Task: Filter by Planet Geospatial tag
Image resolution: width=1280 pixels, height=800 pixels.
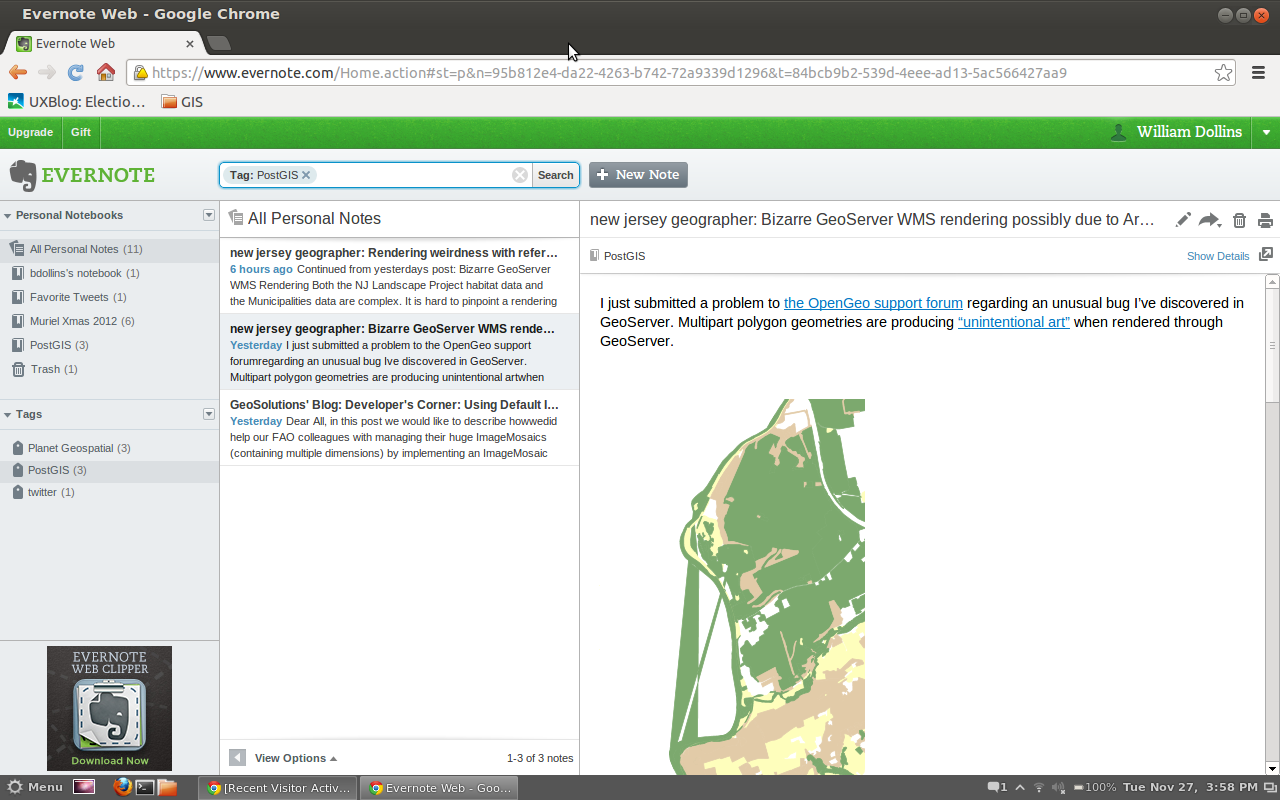Action: (109, 448)
